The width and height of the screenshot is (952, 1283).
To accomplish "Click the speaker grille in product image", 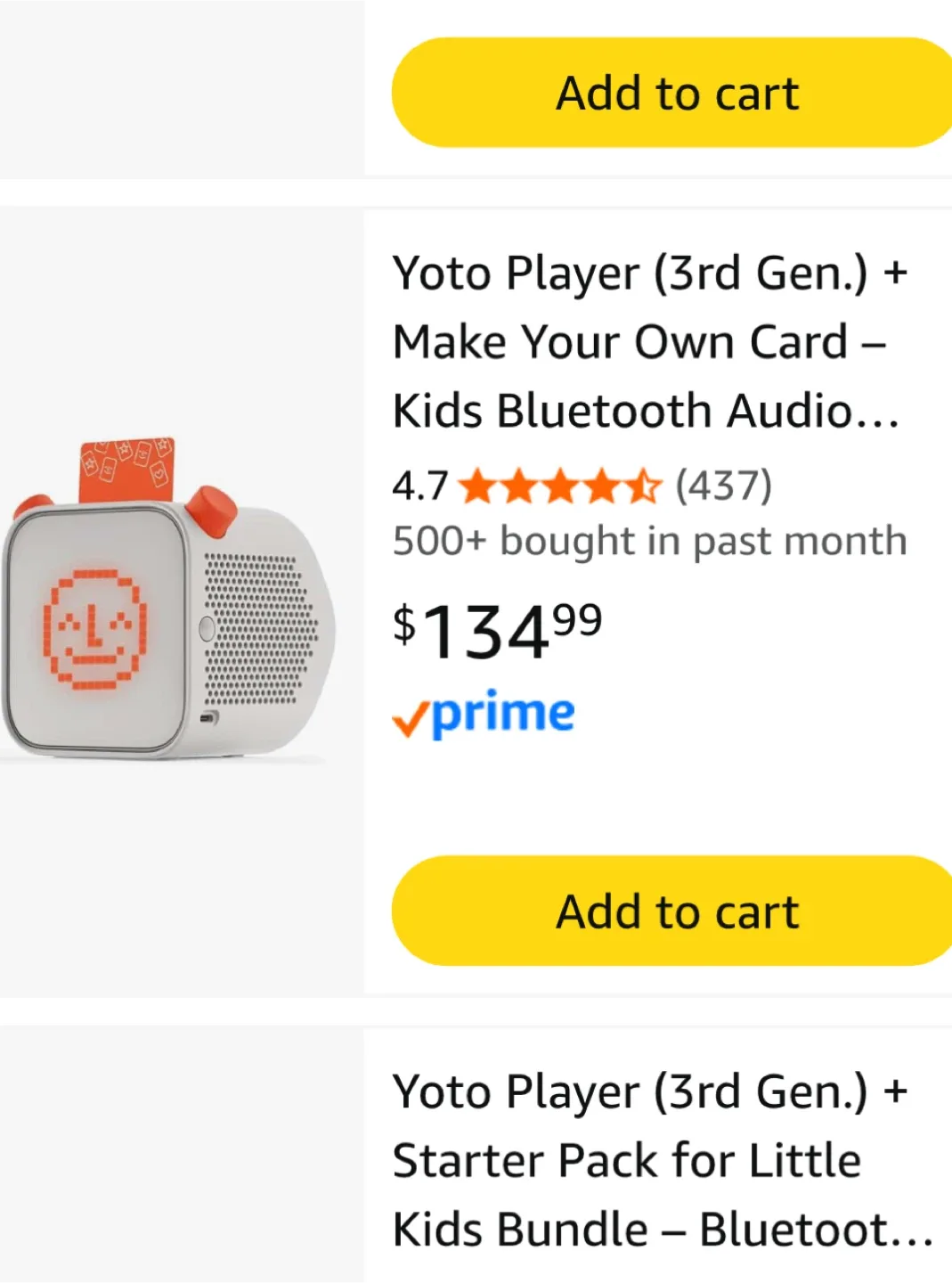I will click(x=260, y=628).
